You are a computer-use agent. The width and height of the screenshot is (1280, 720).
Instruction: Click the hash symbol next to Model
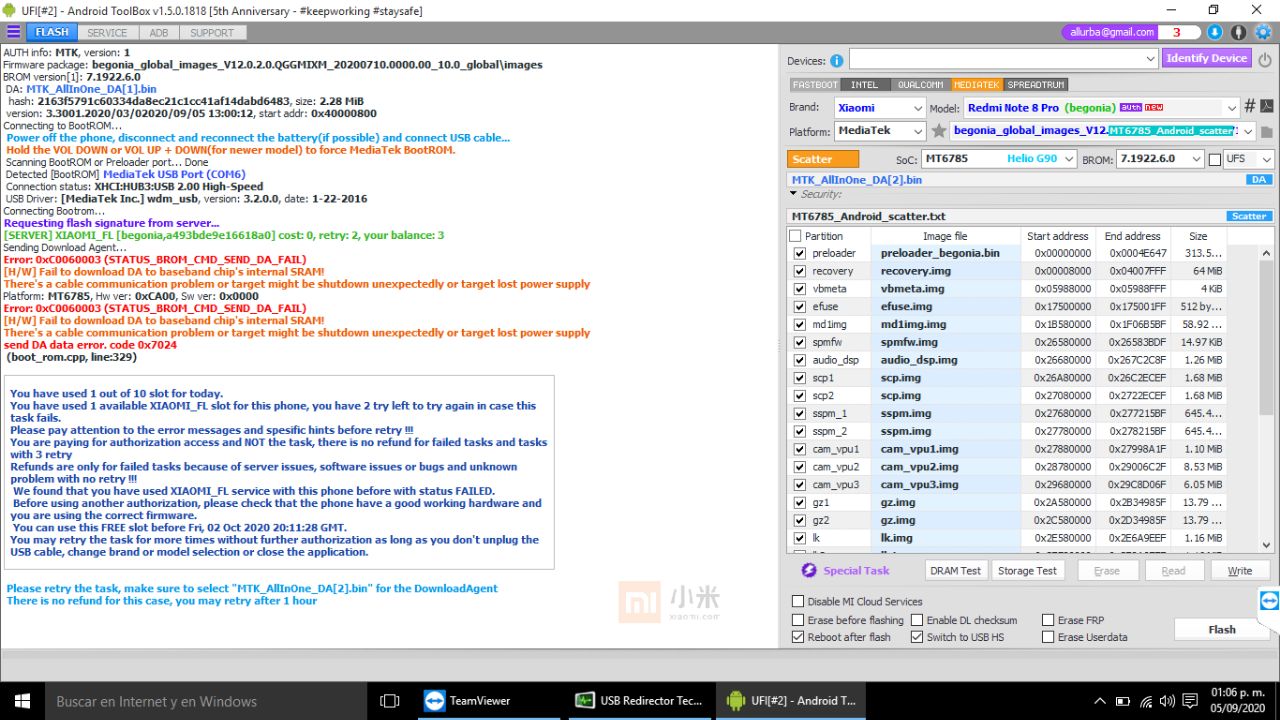(1250, 106)
